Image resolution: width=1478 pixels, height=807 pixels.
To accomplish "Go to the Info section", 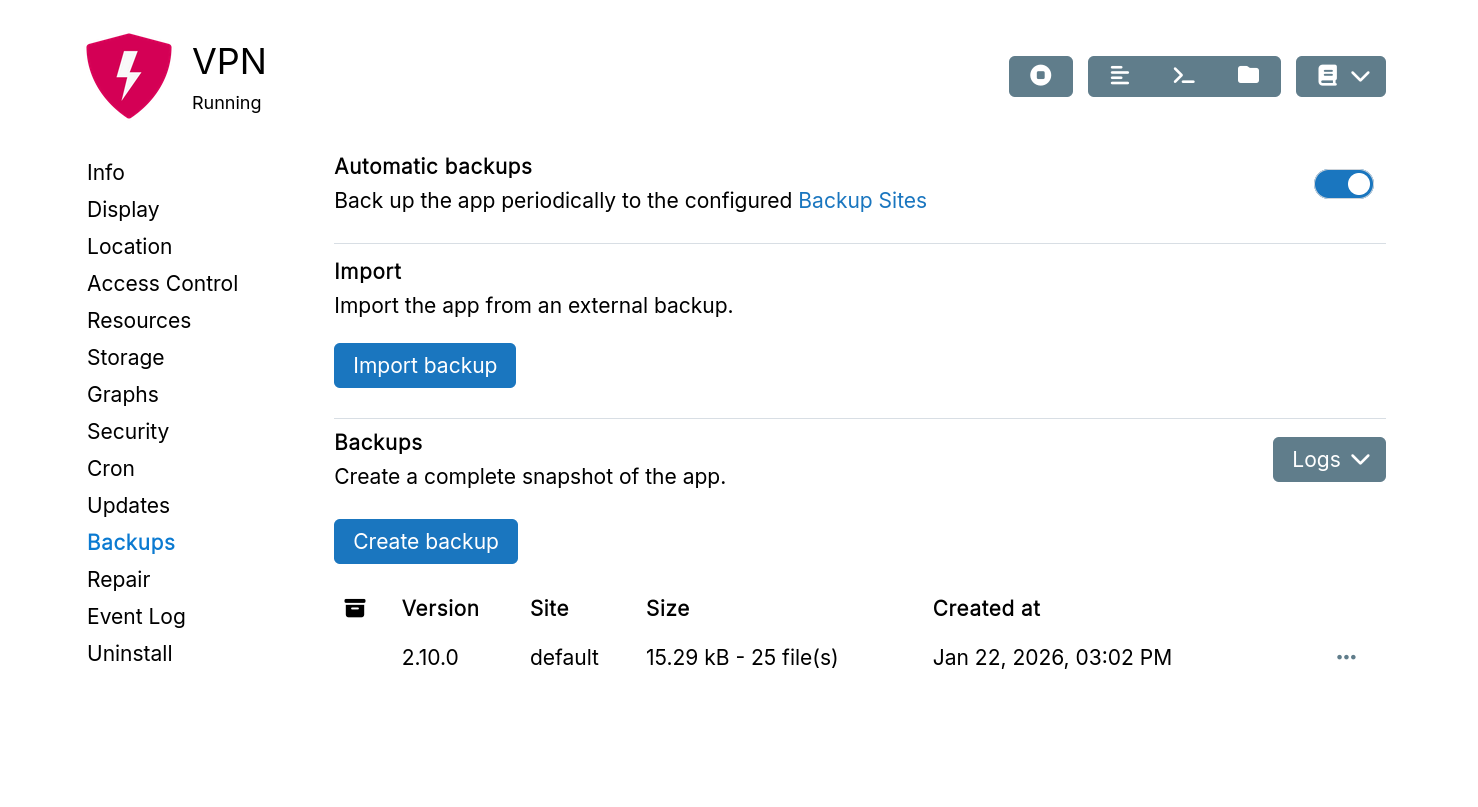I will pos(106,172).
